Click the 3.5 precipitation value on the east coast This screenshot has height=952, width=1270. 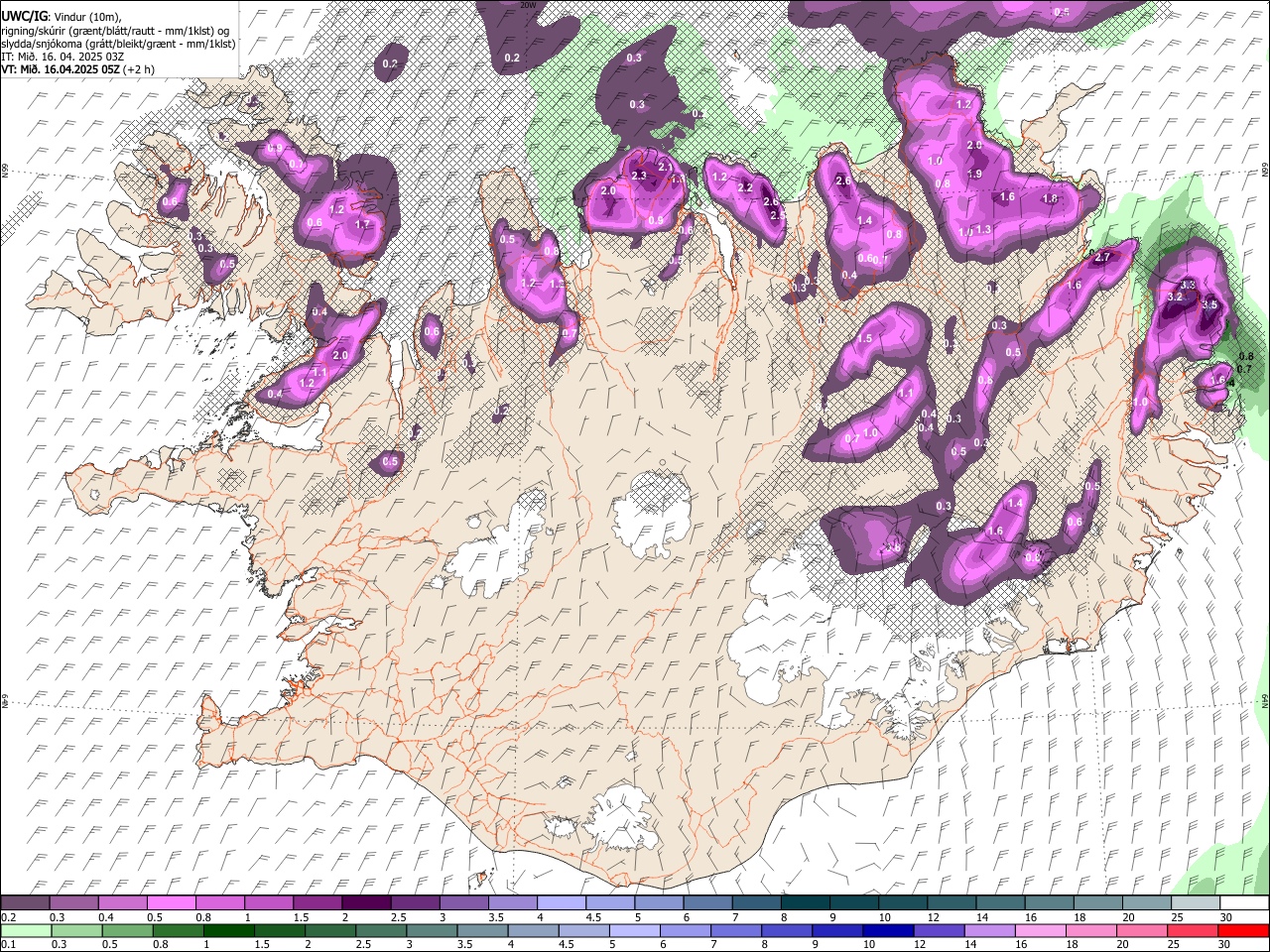pyautogui.click(x=1209, y=304)
